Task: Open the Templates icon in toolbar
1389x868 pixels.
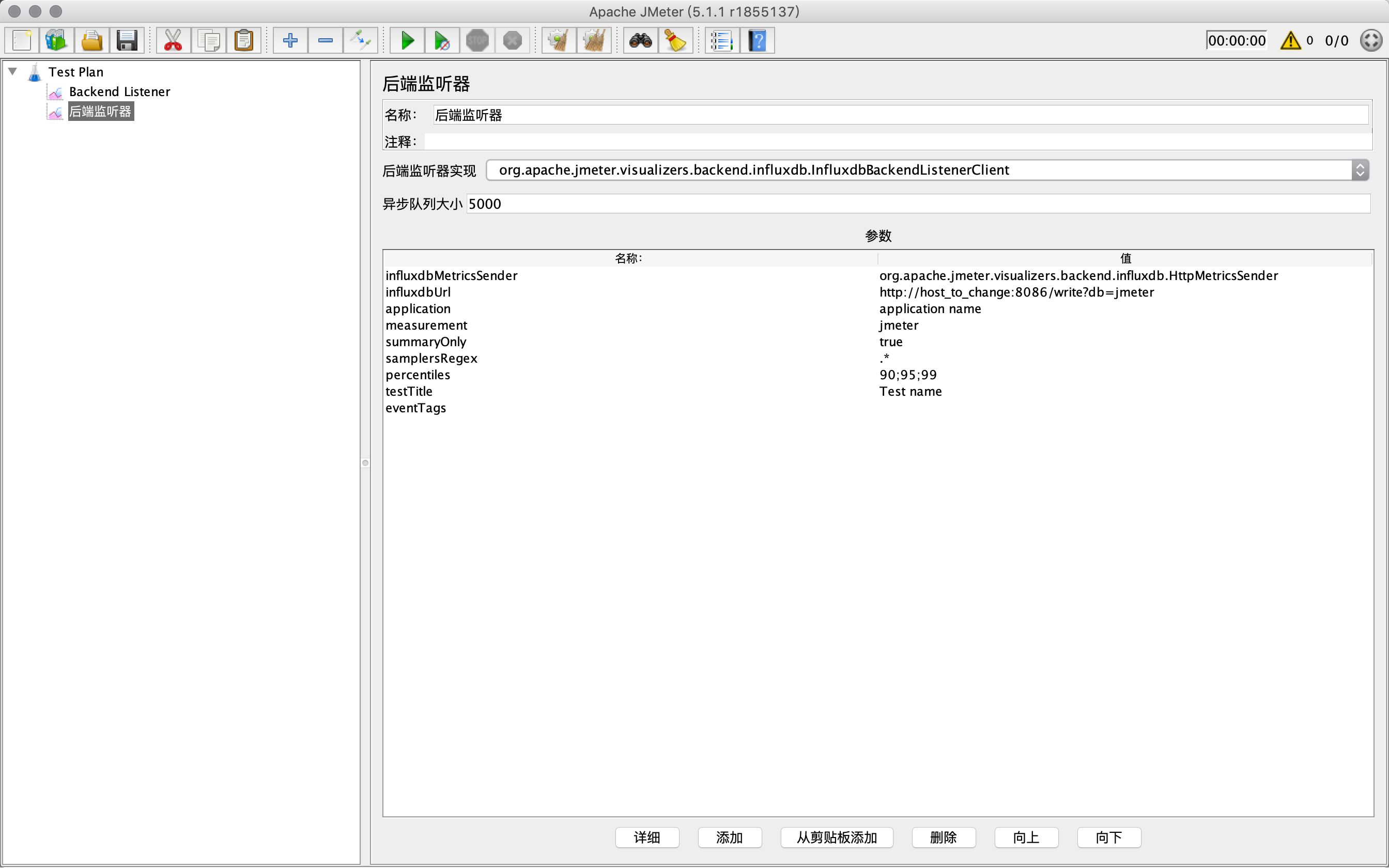Action: tap(56, 41)
